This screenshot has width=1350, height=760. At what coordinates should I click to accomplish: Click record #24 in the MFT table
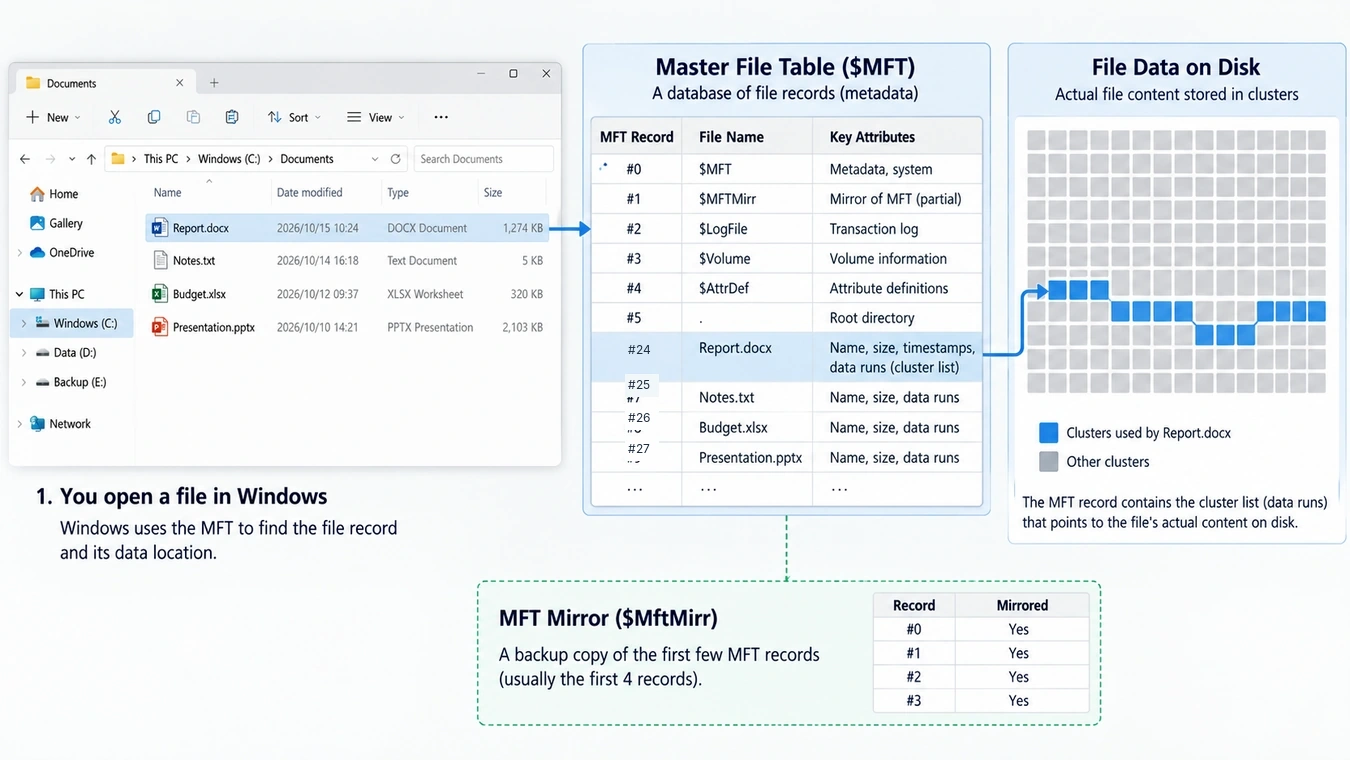pos(639,349)
